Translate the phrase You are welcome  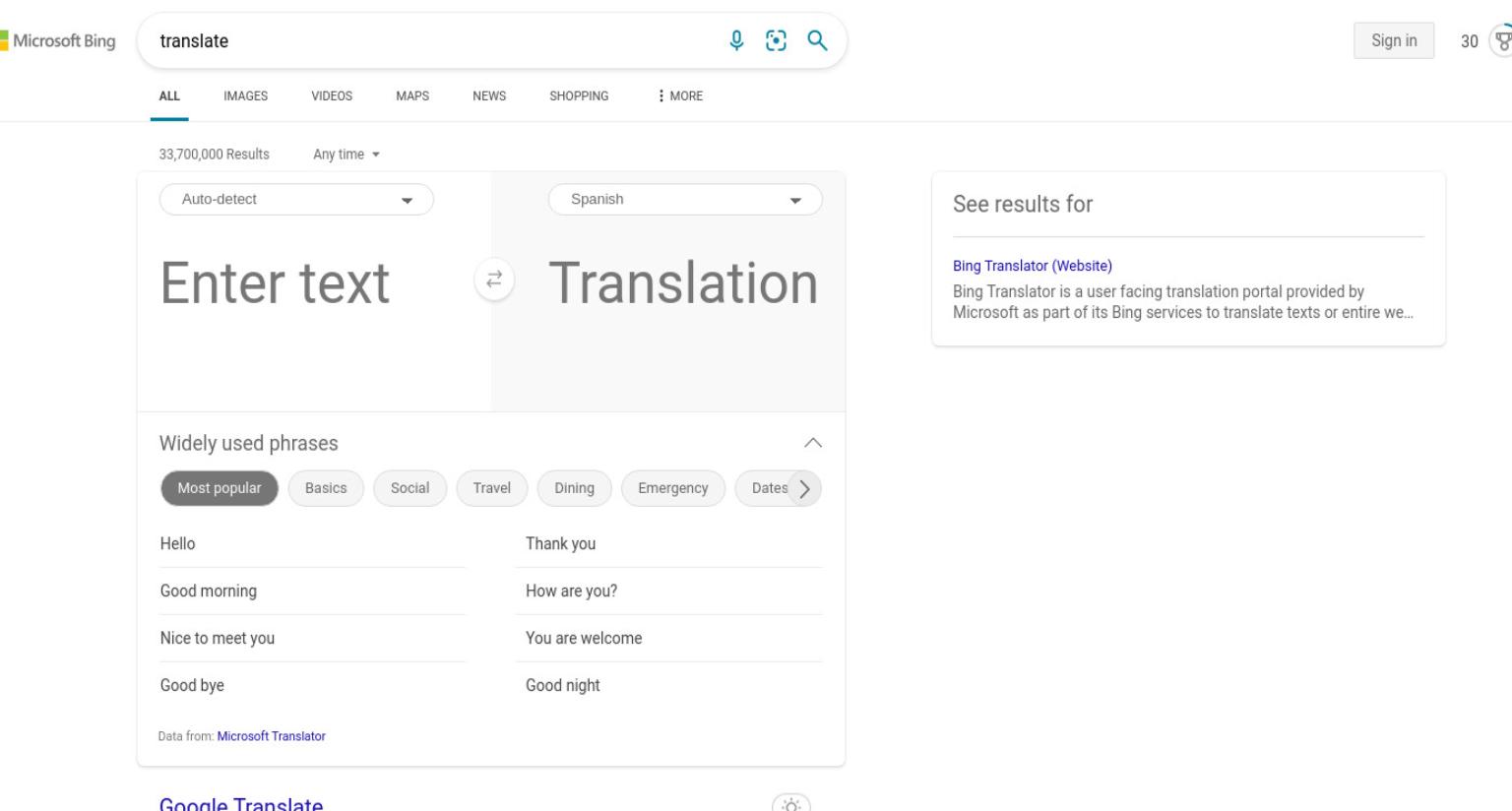pos(668,639)
